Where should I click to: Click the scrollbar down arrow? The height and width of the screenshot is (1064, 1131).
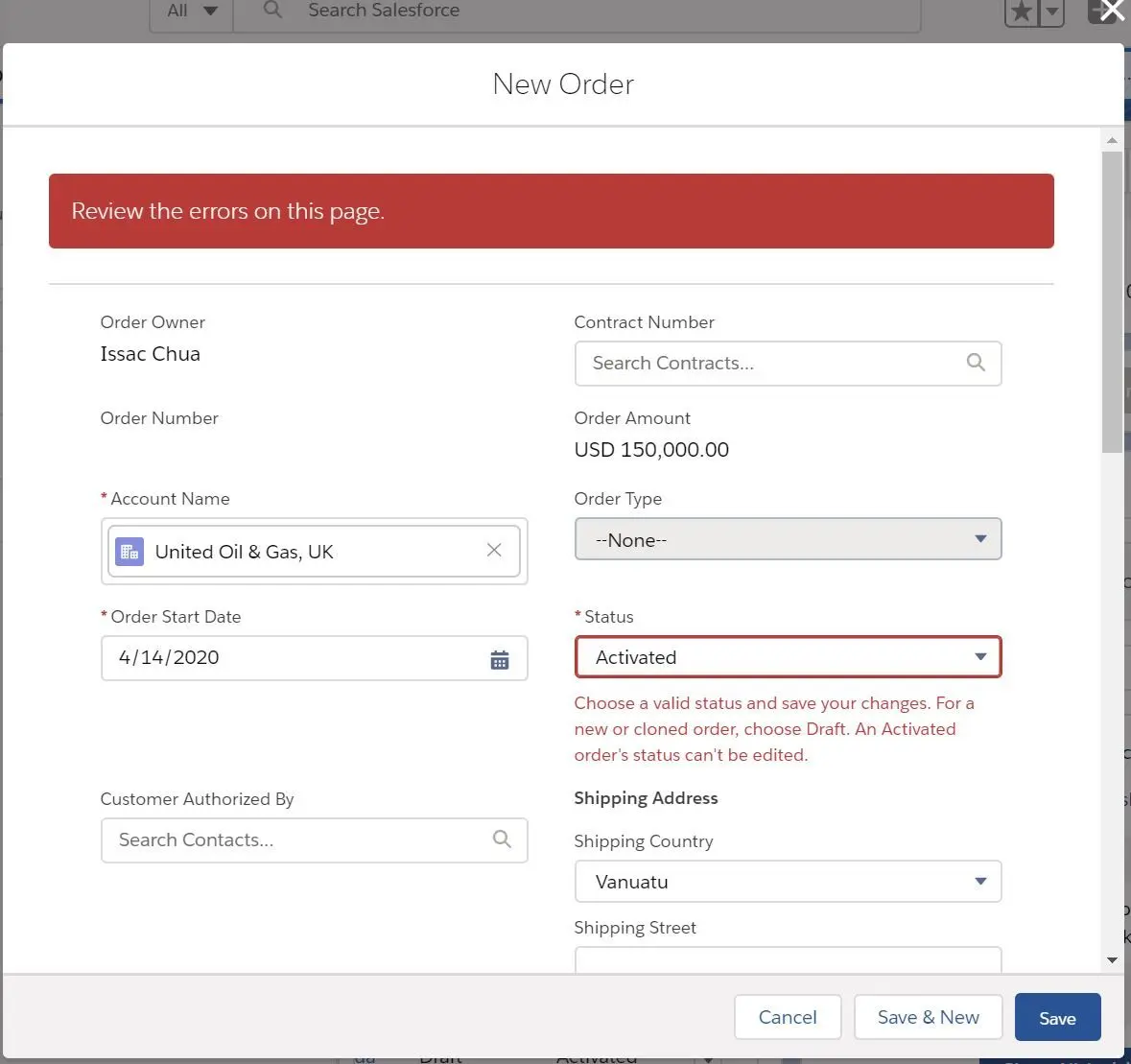pyautogui.click(x=1112, y=960)
